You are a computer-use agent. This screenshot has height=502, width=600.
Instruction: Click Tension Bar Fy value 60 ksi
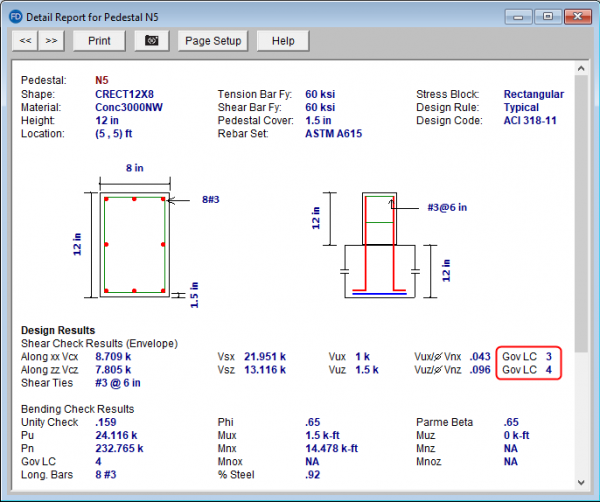tap(320, 94)
